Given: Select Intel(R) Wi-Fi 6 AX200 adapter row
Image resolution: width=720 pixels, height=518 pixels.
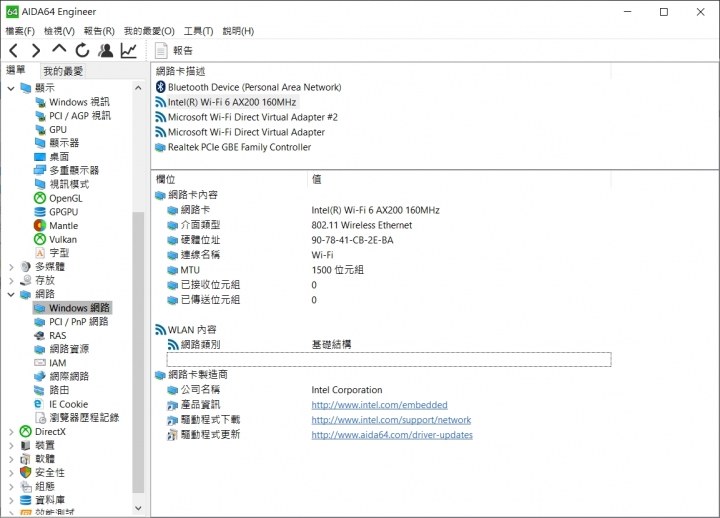Looking at the screenshot, I should click(x=226, y=102).
